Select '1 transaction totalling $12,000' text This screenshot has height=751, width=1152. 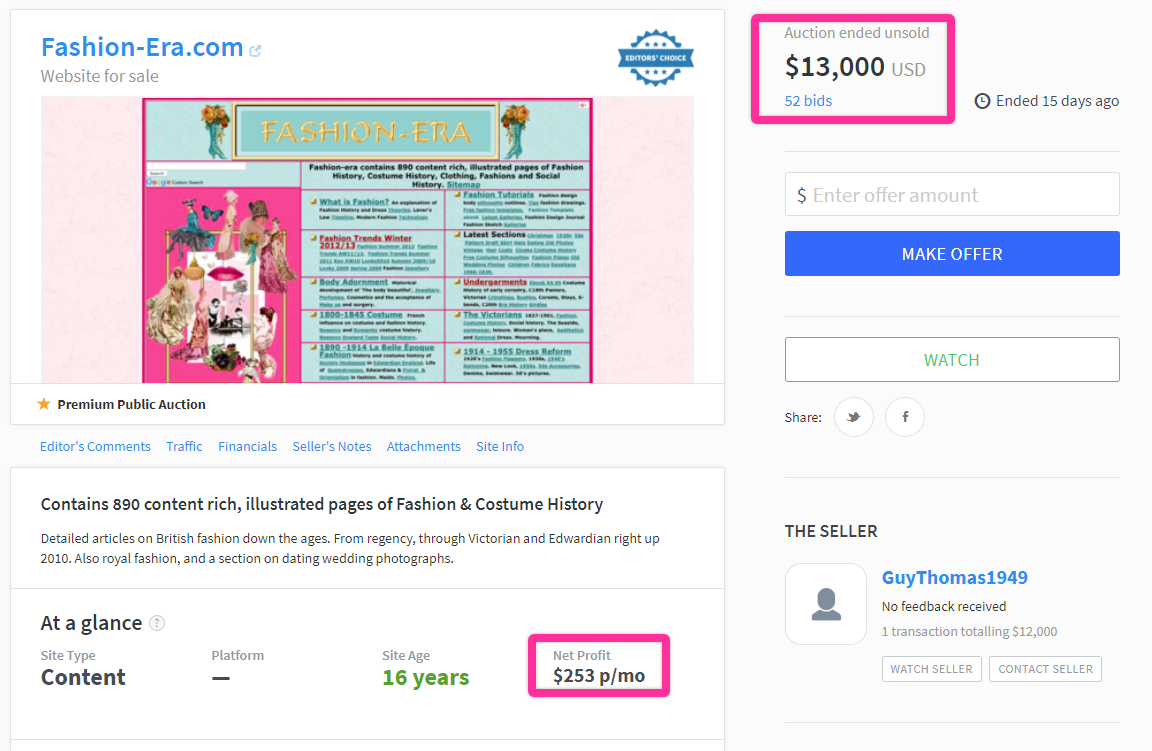click(x=969, y=631)
